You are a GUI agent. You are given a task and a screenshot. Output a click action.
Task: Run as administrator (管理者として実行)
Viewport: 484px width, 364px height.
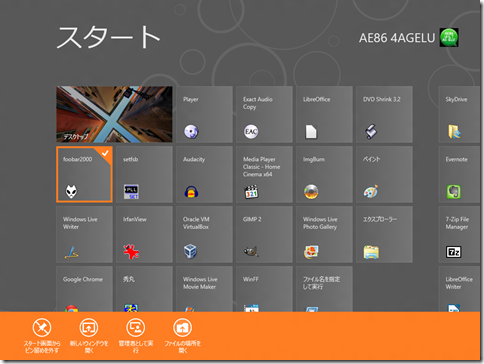tap(136, 335)
